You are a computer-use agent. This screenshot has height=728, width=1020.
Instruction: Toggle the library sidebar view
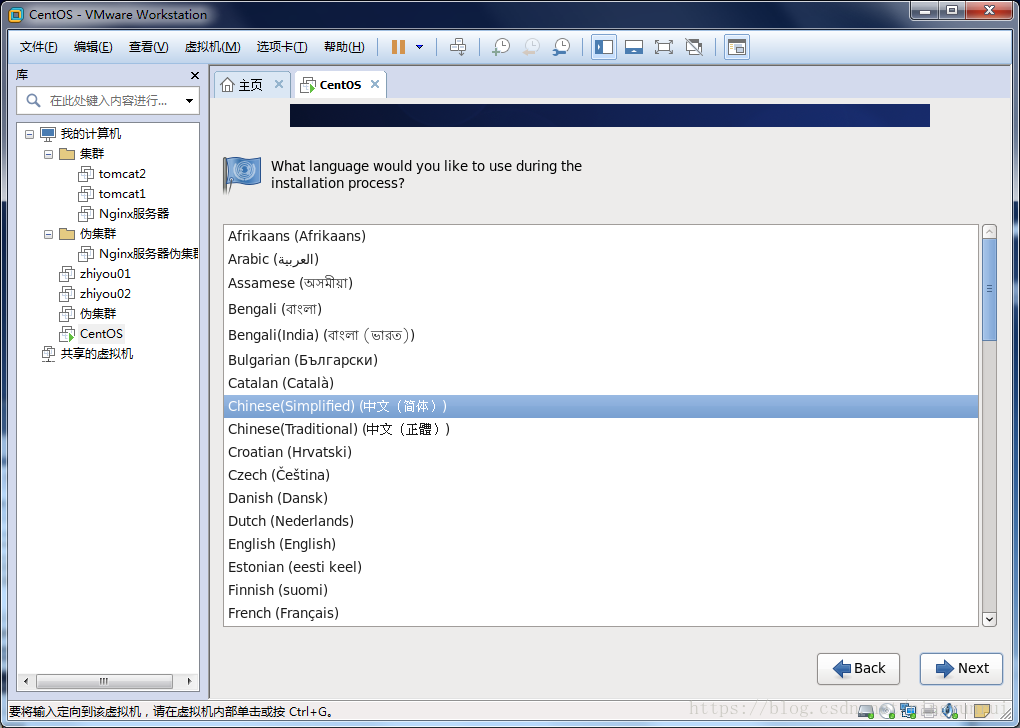[x=604, y=47]
